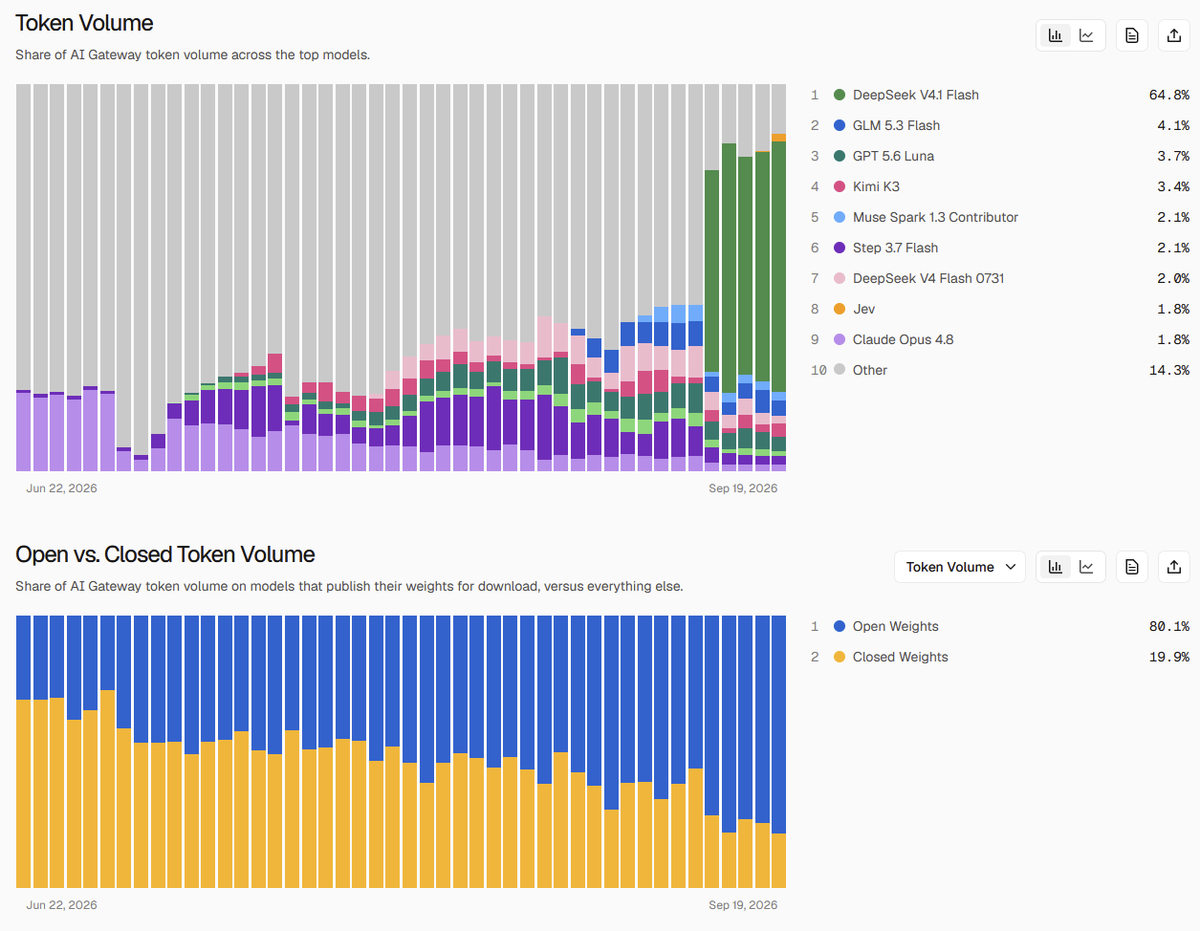Click GPT 5.6 Luna teal color dot
Screen dimensions: 1200x931
point(839,156)
